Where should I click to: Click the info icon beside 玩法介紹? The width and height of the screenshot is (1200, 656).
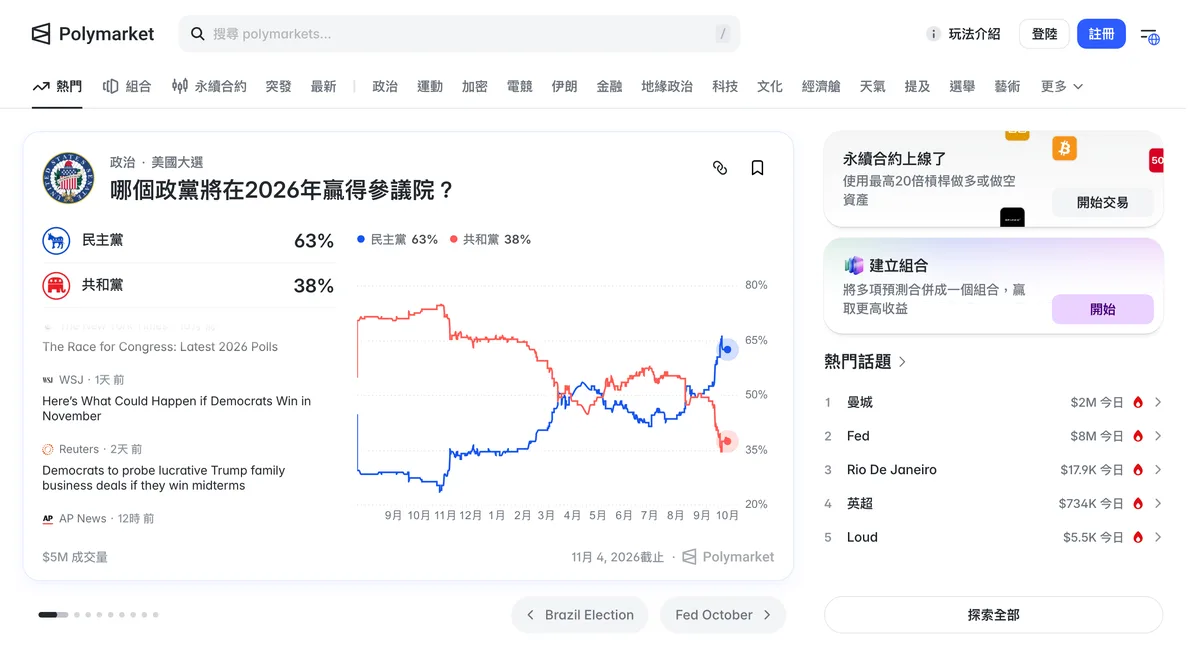pyautogui.click(x=933, y=34)
